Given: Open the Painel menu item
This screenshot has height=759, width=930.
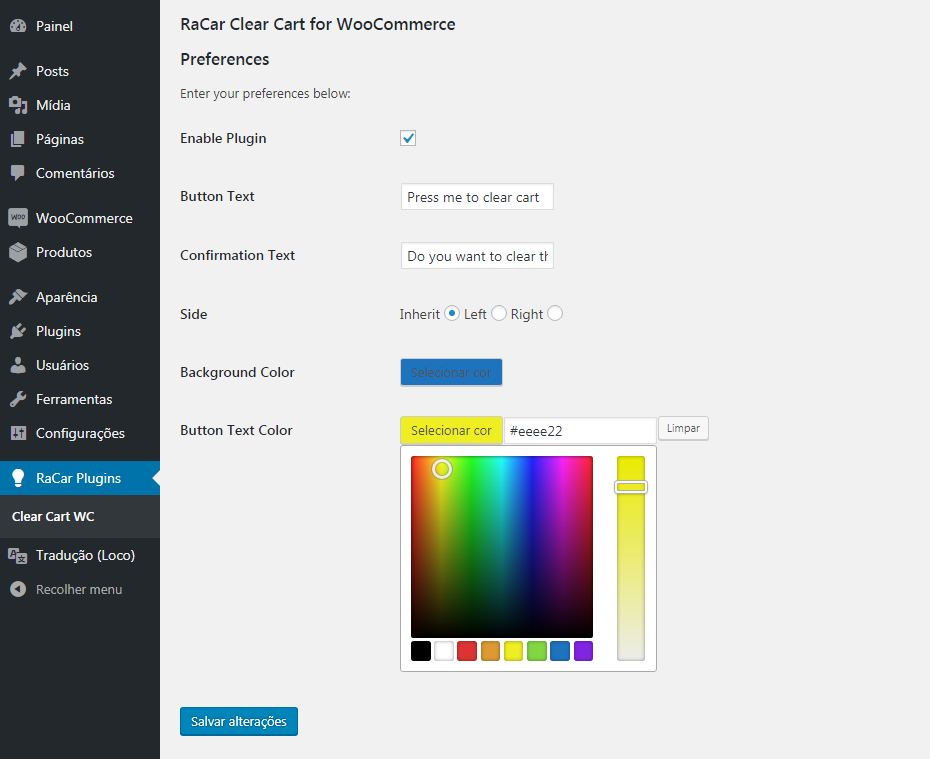Looking at the screenshot, I should [x=80, y=26].
